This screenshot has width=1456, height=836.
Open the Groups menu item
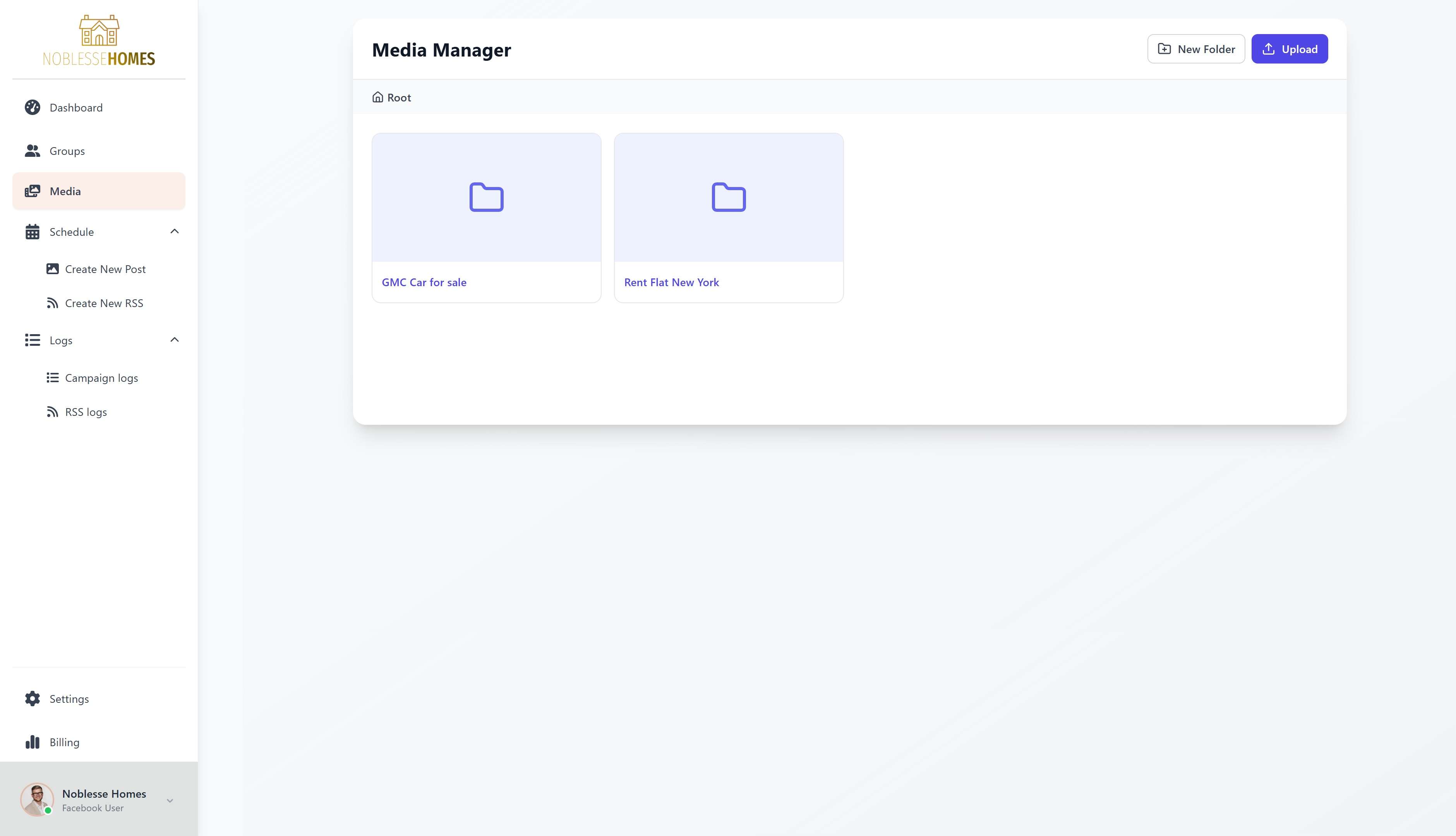coord(99,151)
